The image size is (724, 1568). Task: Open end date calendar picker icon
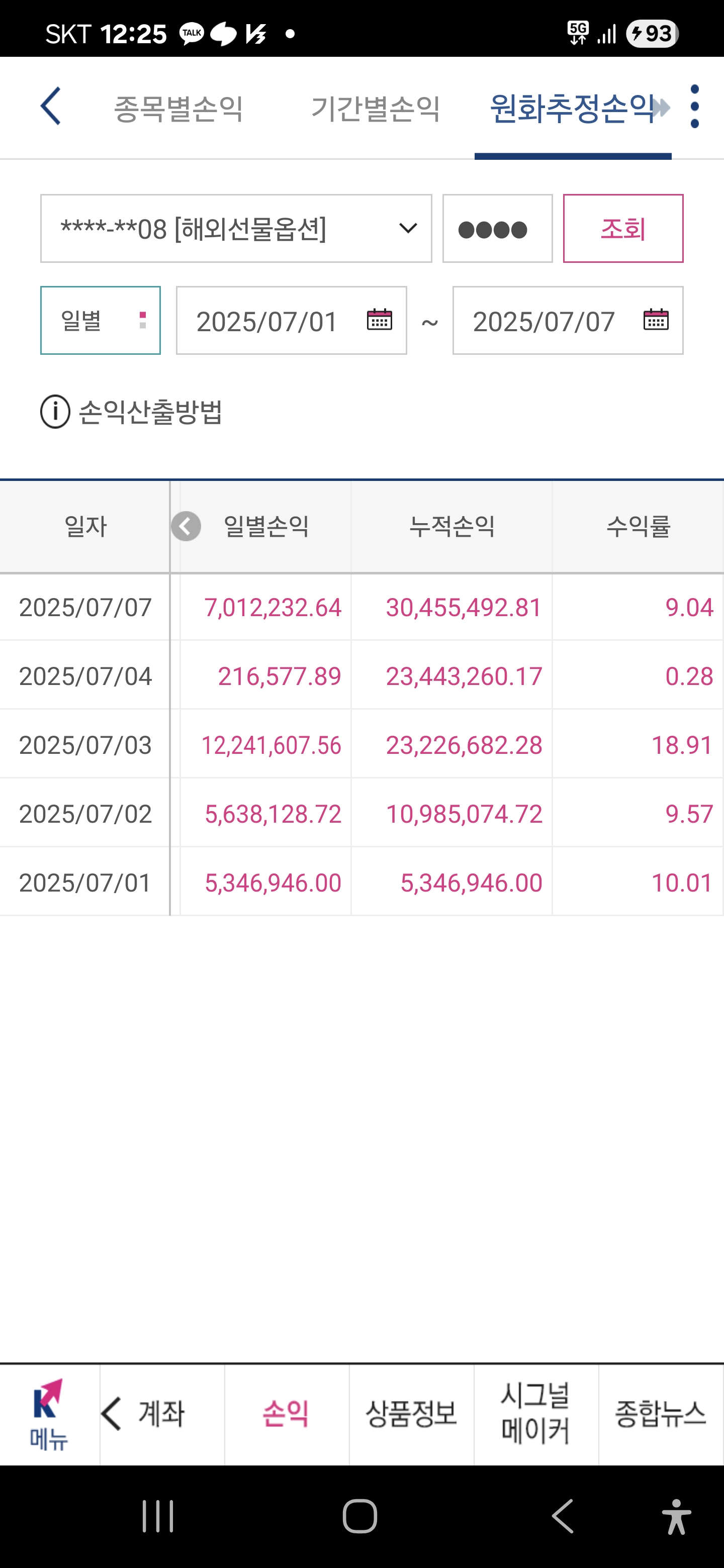pos(656,320)
